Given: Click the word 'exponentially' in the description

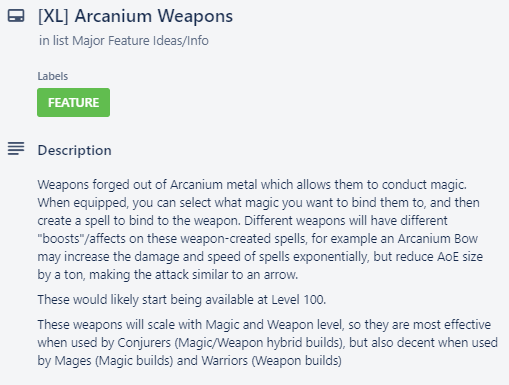Looking at the screenshot, I should 331,257.
